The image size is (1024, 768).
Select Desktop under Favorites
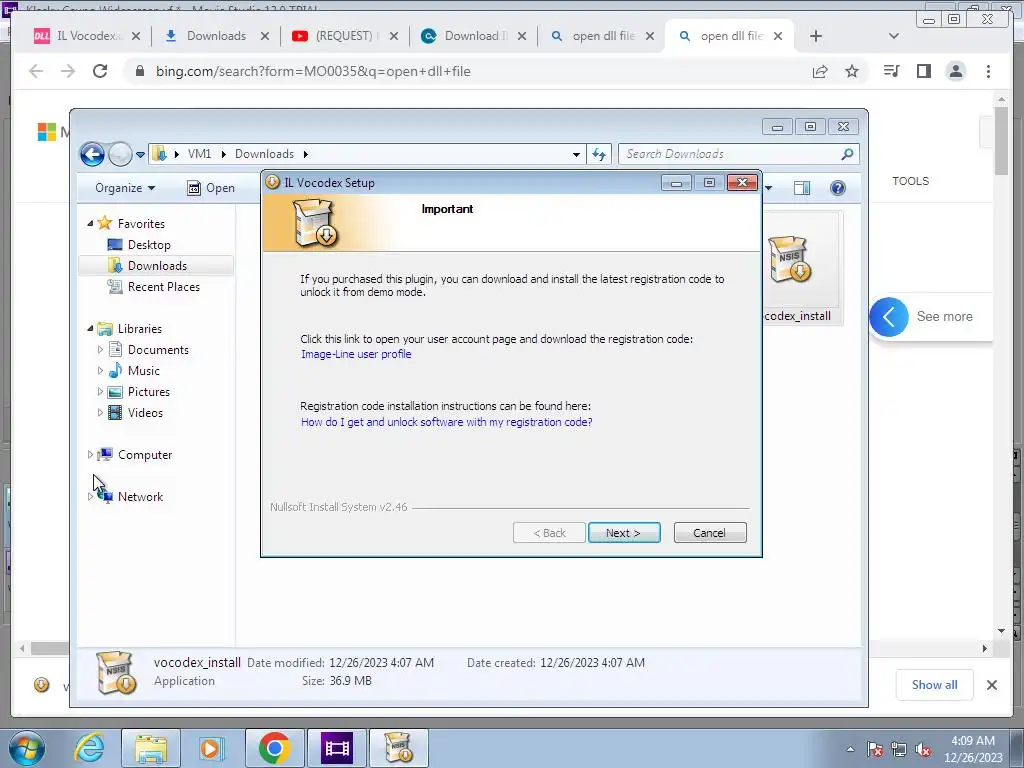149,245
